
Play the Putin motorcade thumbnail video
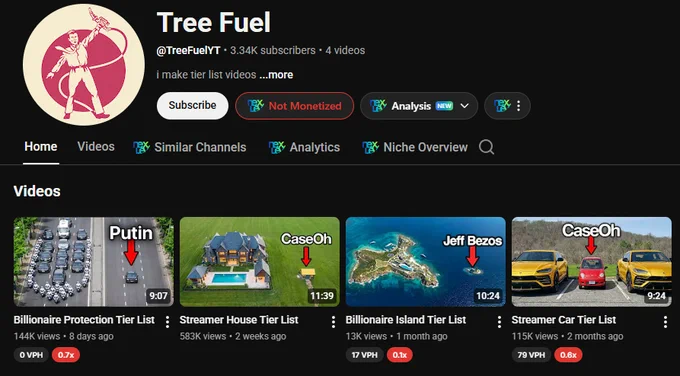click(x=94, y=262)
